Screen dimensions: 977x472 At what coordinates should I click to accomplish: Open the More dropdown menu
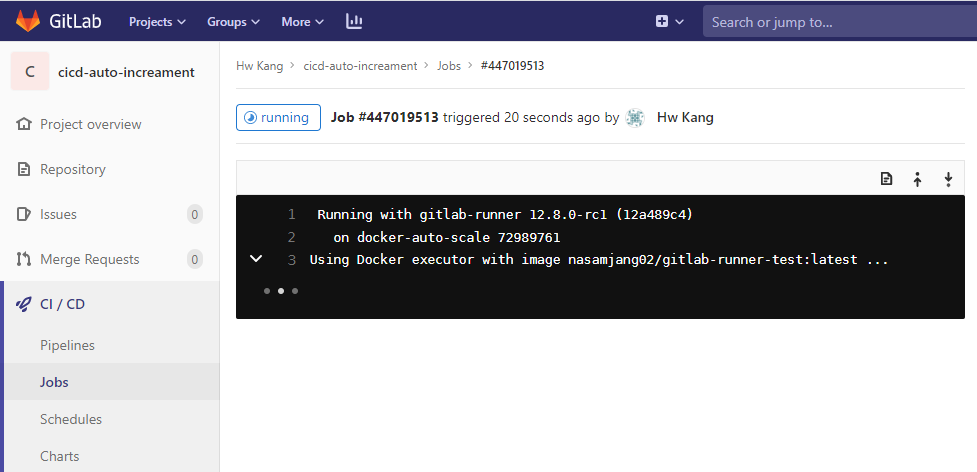point(302,22)
